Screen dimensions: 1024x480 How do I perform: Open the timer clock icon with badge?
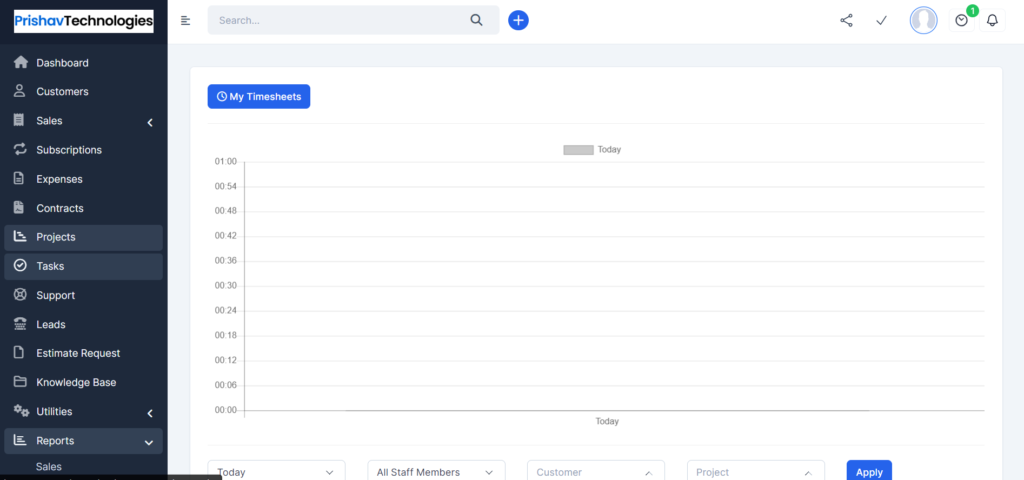pos(961,20)
